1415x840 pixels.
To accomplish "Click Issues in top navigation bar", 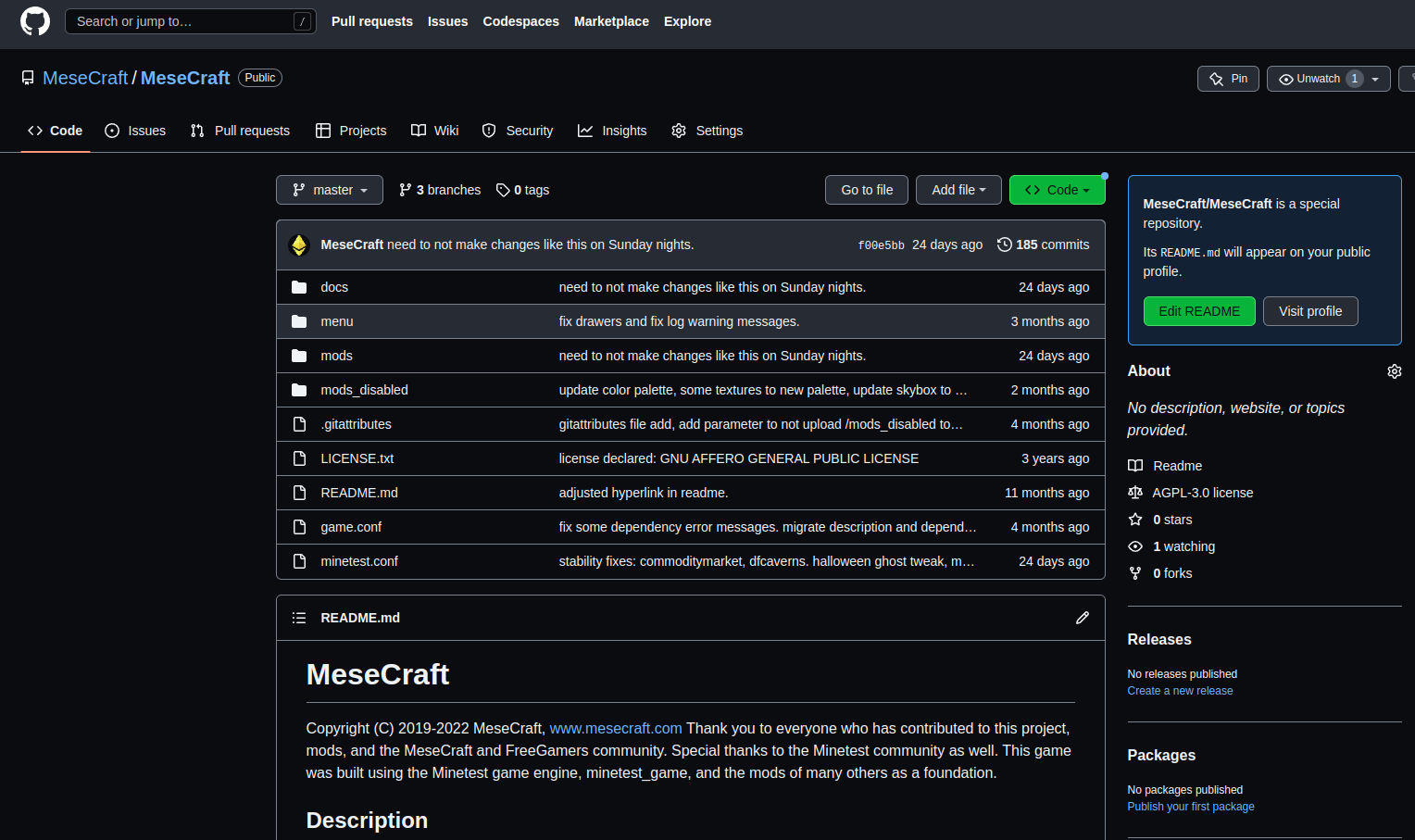I will click(x=447, y=21).
